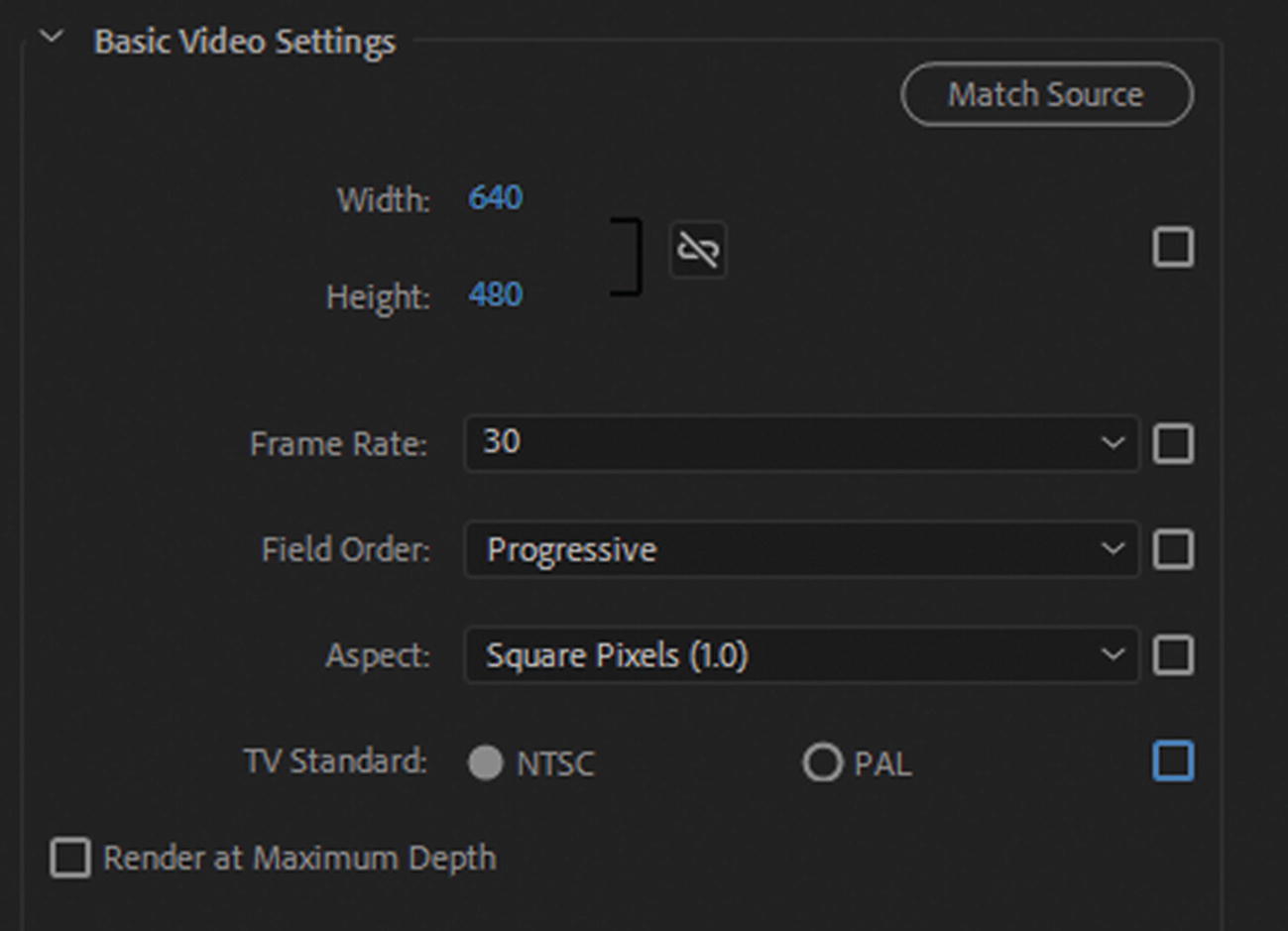The image size is (1288, 931).
Task: Collapse the Basic Video Settings section
Action: coord(52,39)
